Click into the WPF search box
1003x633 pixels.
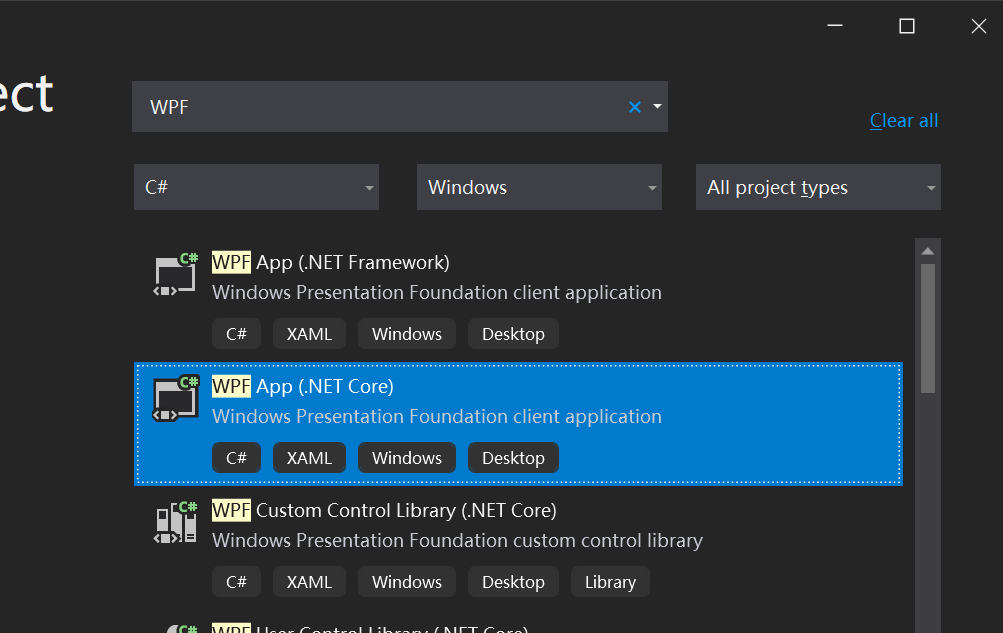pyautogui.click(x=380, y=107)
